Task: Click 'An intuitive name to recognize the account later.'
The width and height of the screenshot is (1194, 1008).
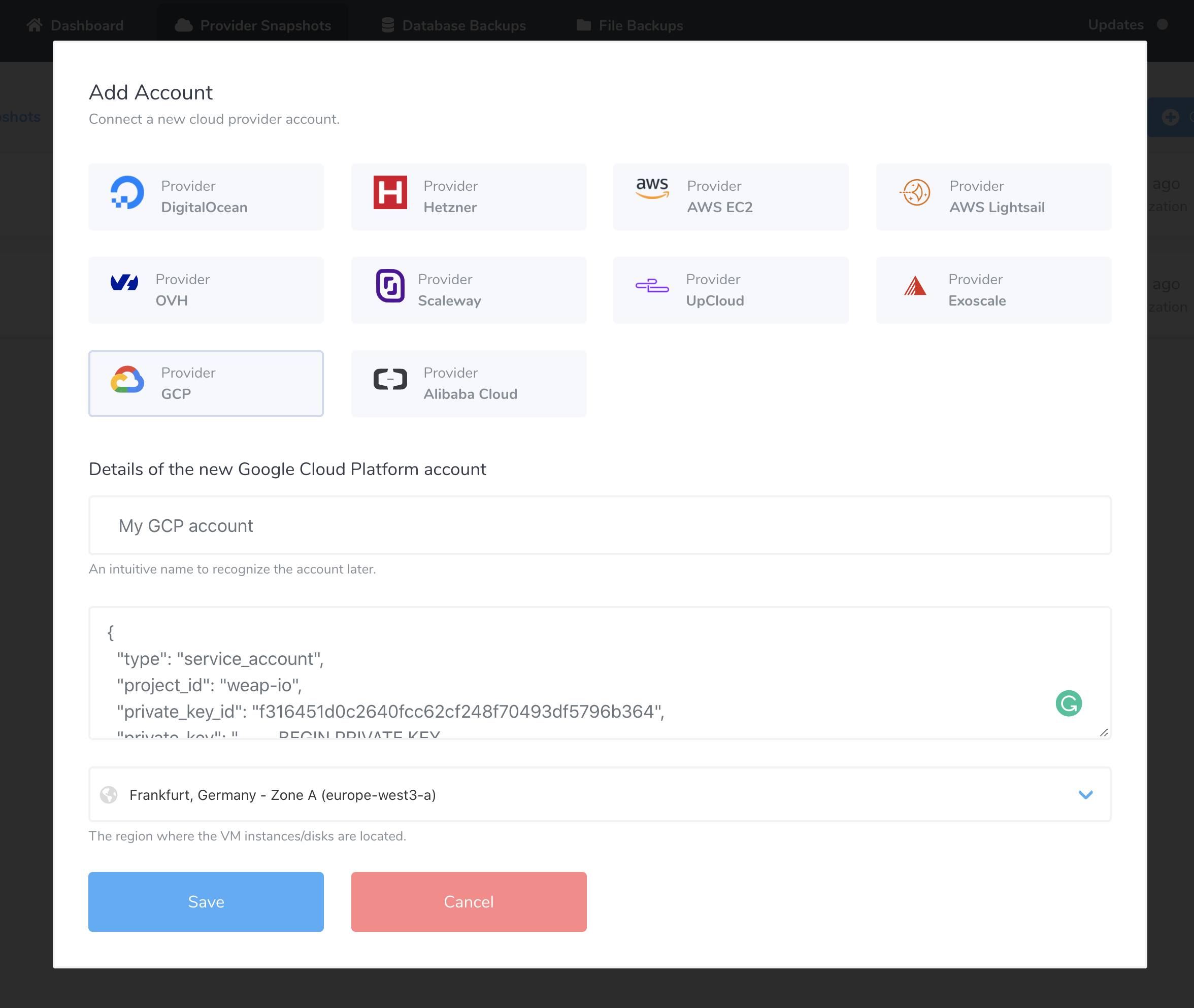Action: pyautogui.click(x=232, y=569)
